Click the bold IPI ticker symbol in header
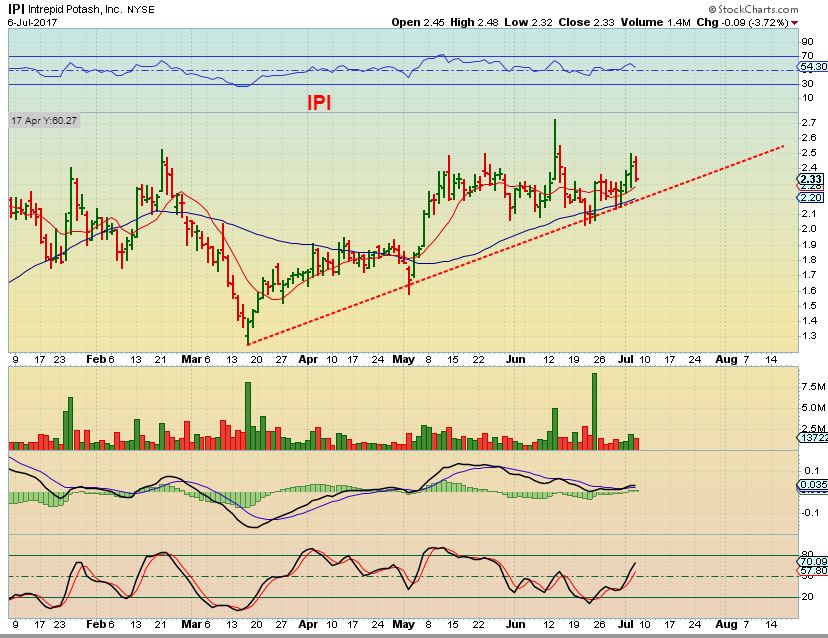Screen dimensions: 828x638 [15, 9]
